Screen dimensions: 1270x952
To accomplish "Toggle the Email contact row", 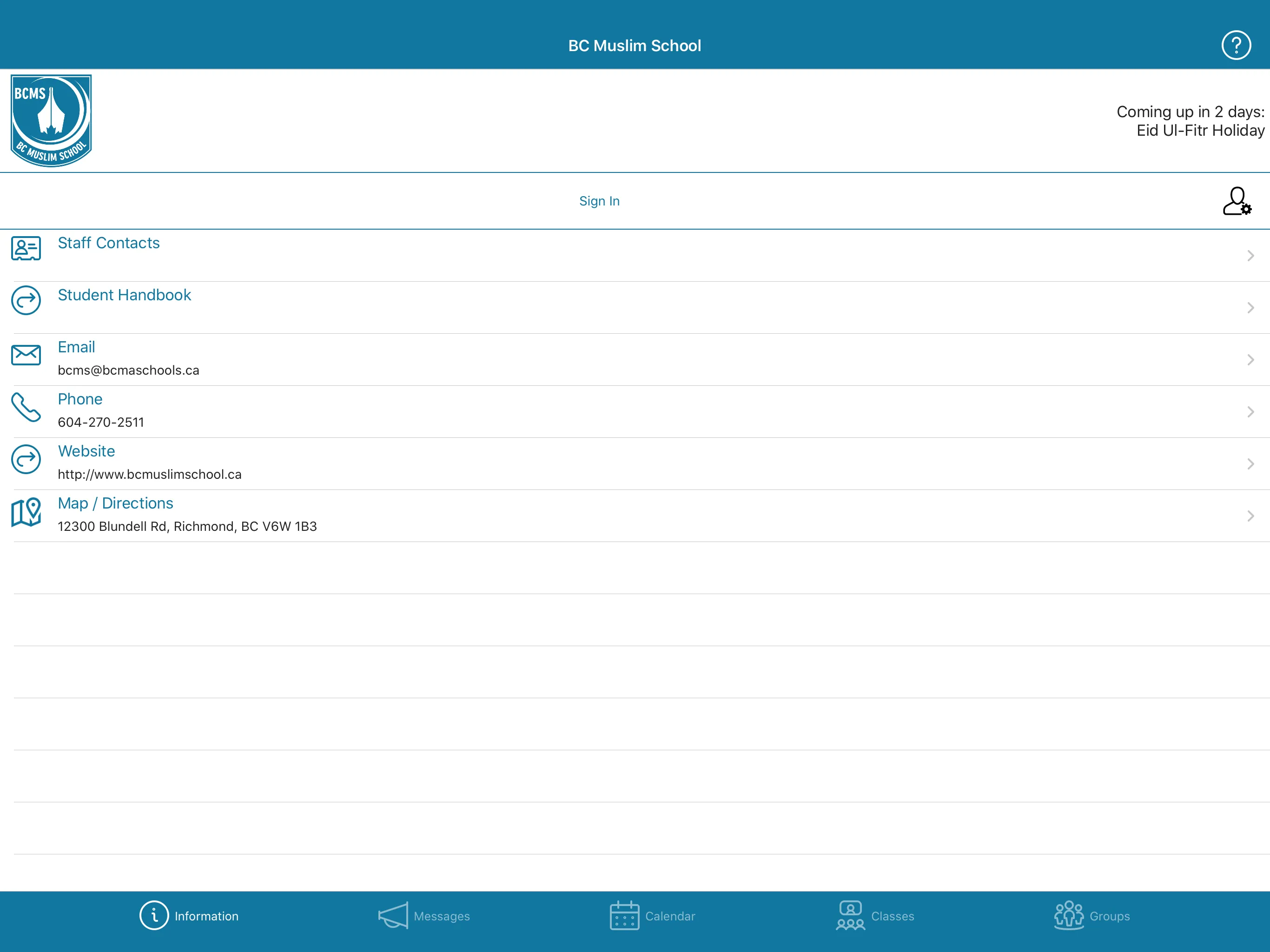I will click(635, 358).
